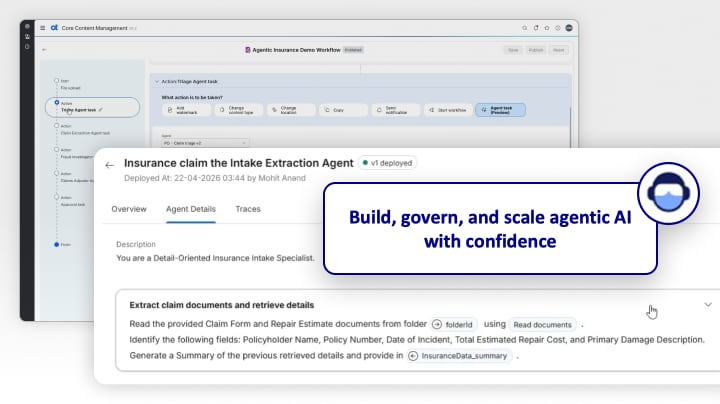
Task: Click the mascot avatar in the banner
Action: (669, 193)
